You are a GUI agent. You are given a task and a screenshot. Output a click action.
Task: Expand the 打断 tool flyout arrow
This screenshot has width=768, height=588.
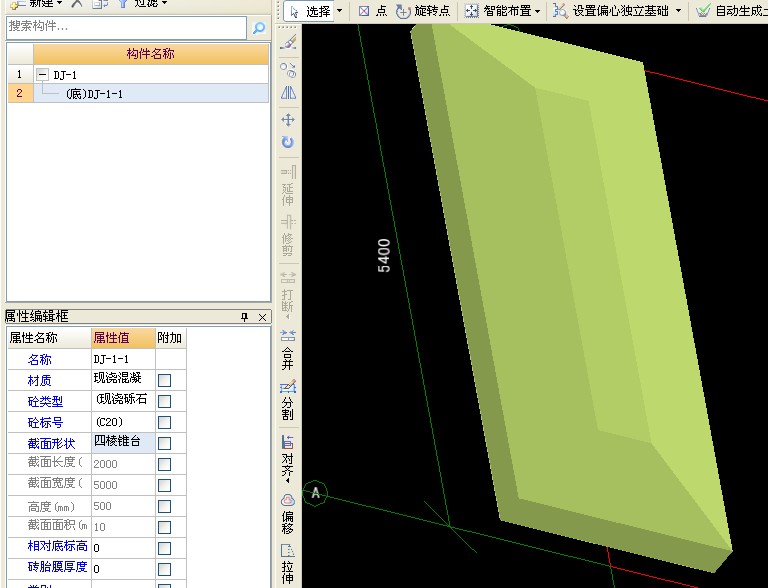(288, 317)
